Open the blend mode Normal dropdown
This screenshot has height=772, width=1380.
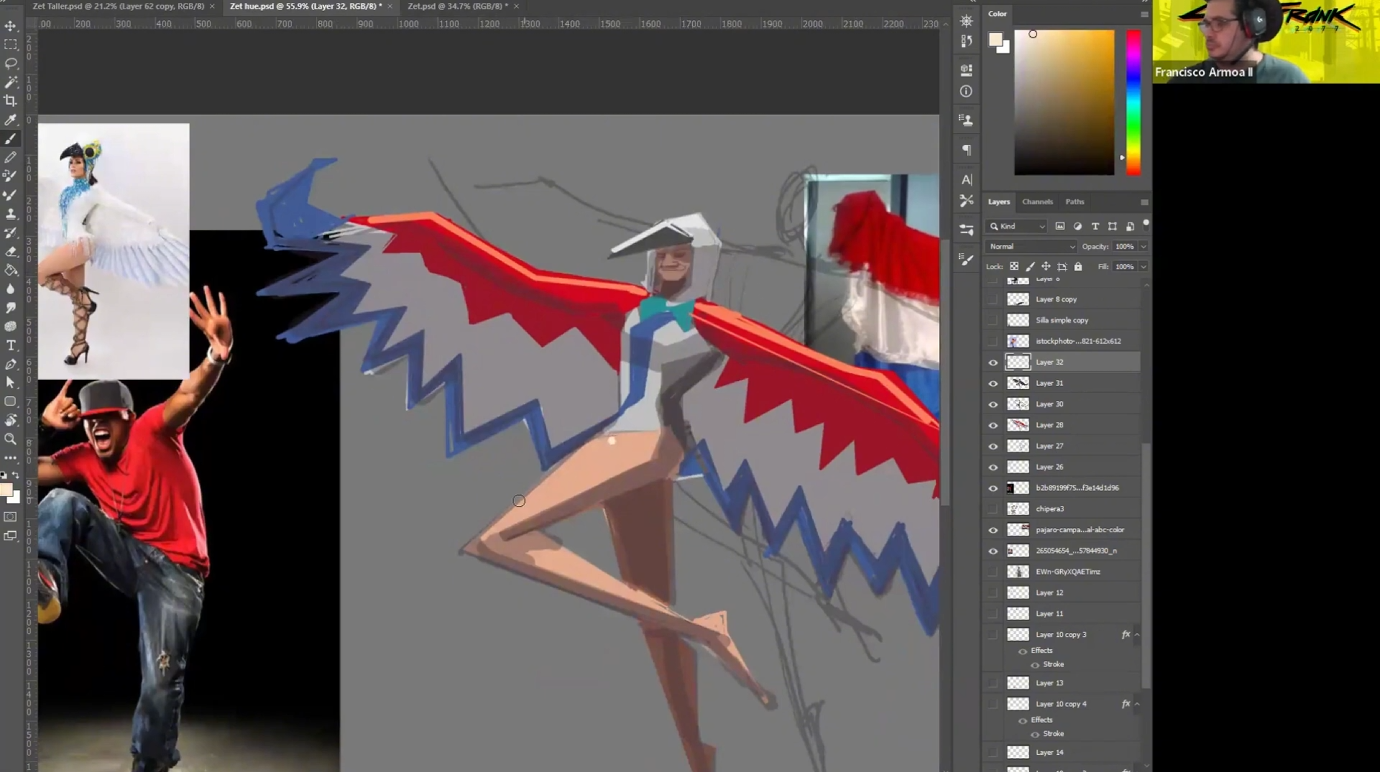coord(1031,247)
